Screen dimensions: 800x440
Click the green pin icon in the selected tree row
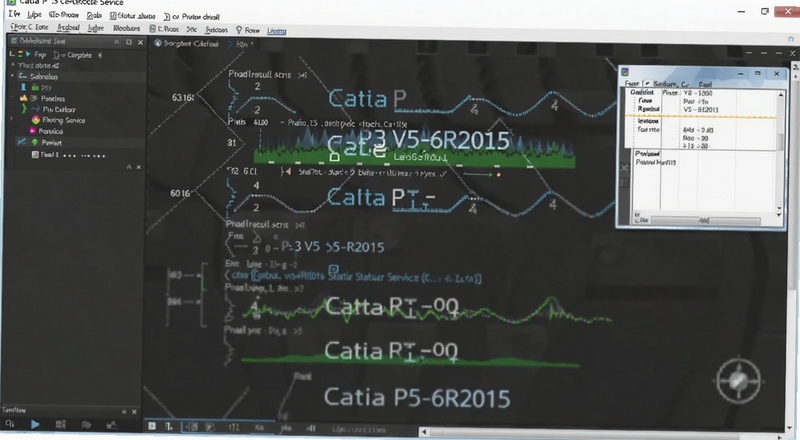pyautogui.click(x=35, y=142)
